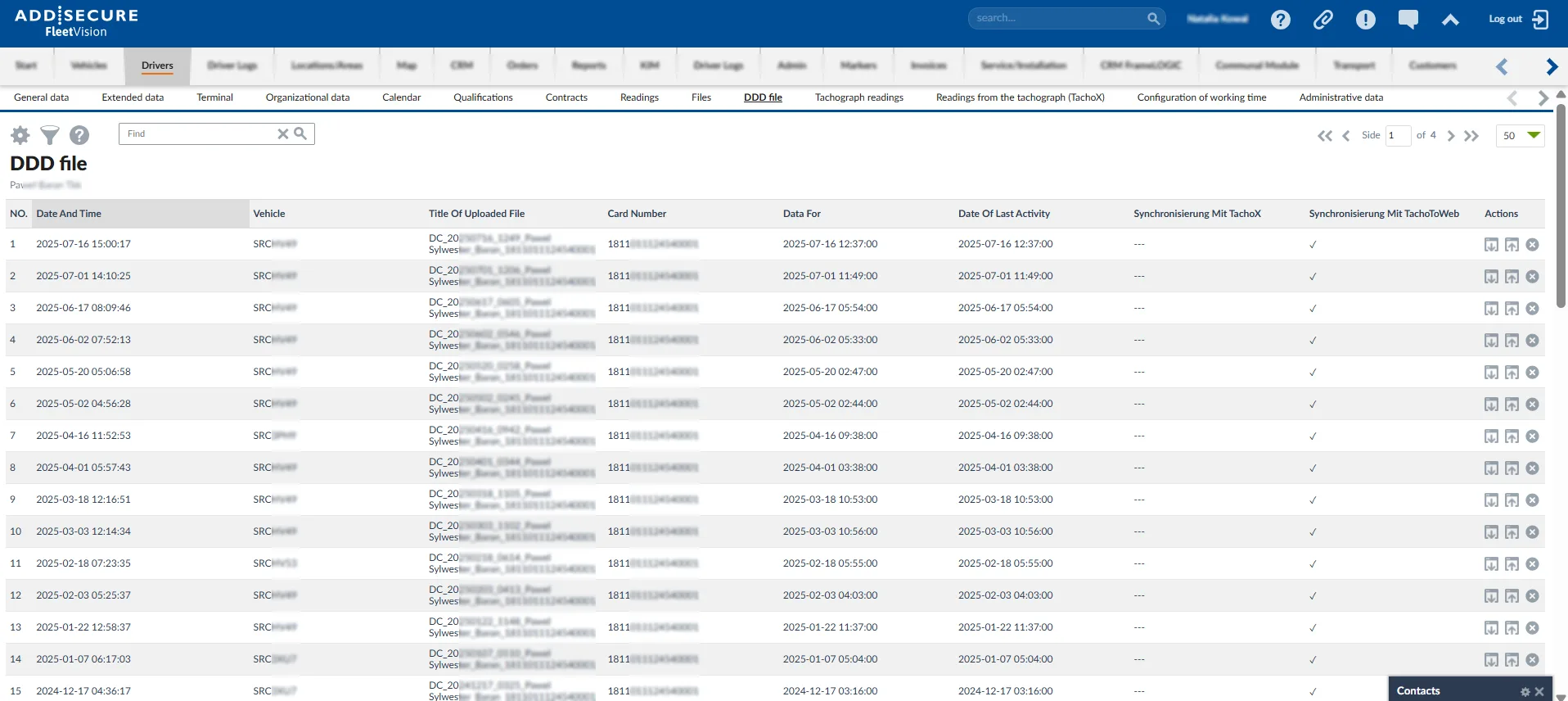Go to previous page of DDD table
This screenshot has width=1568, height=701.
[1346, 136]
